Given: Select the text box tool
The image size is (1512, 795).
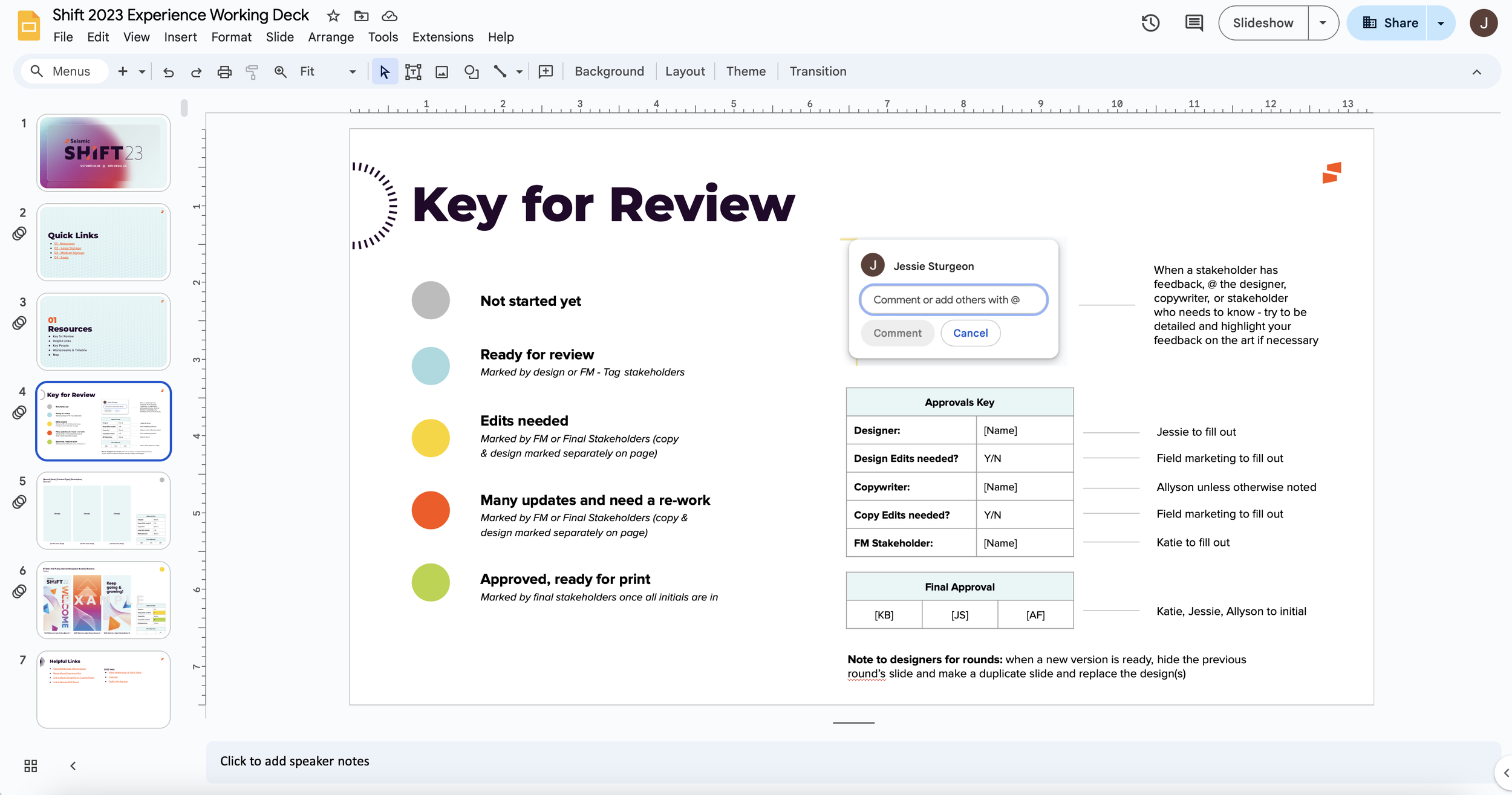Looking at the screenshot, I should 413,72.
